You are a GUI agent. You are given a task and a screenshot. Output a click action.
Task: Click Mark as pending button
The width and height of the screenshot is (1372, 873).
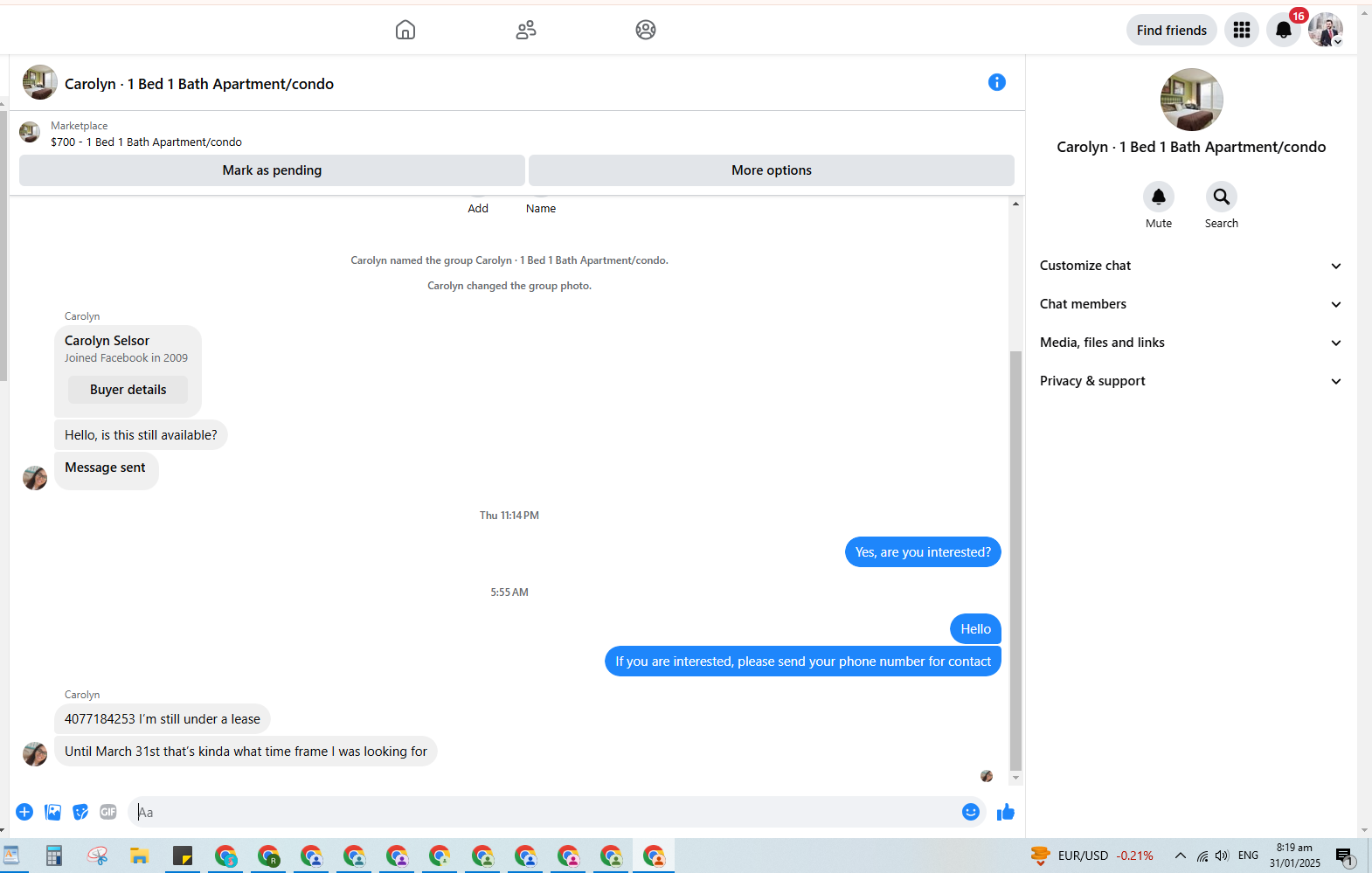click(272, 170)
